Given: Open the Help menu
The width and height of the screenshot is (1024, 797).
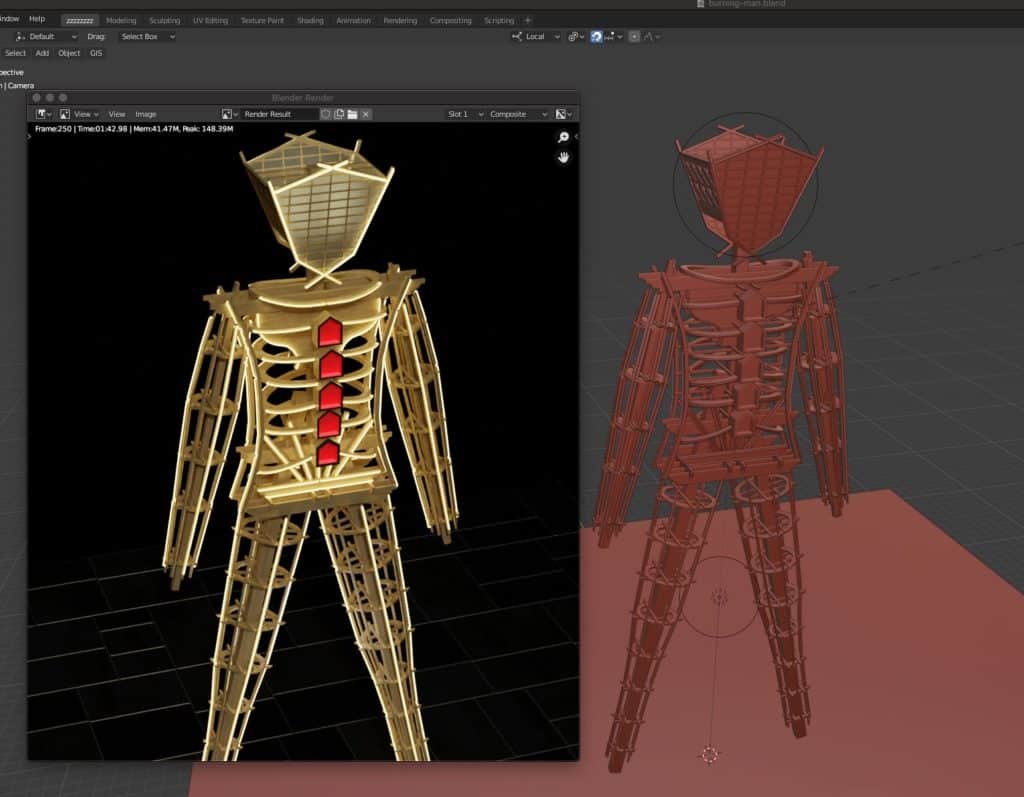Looking at the screenshot, I should [x=37, y=19].
